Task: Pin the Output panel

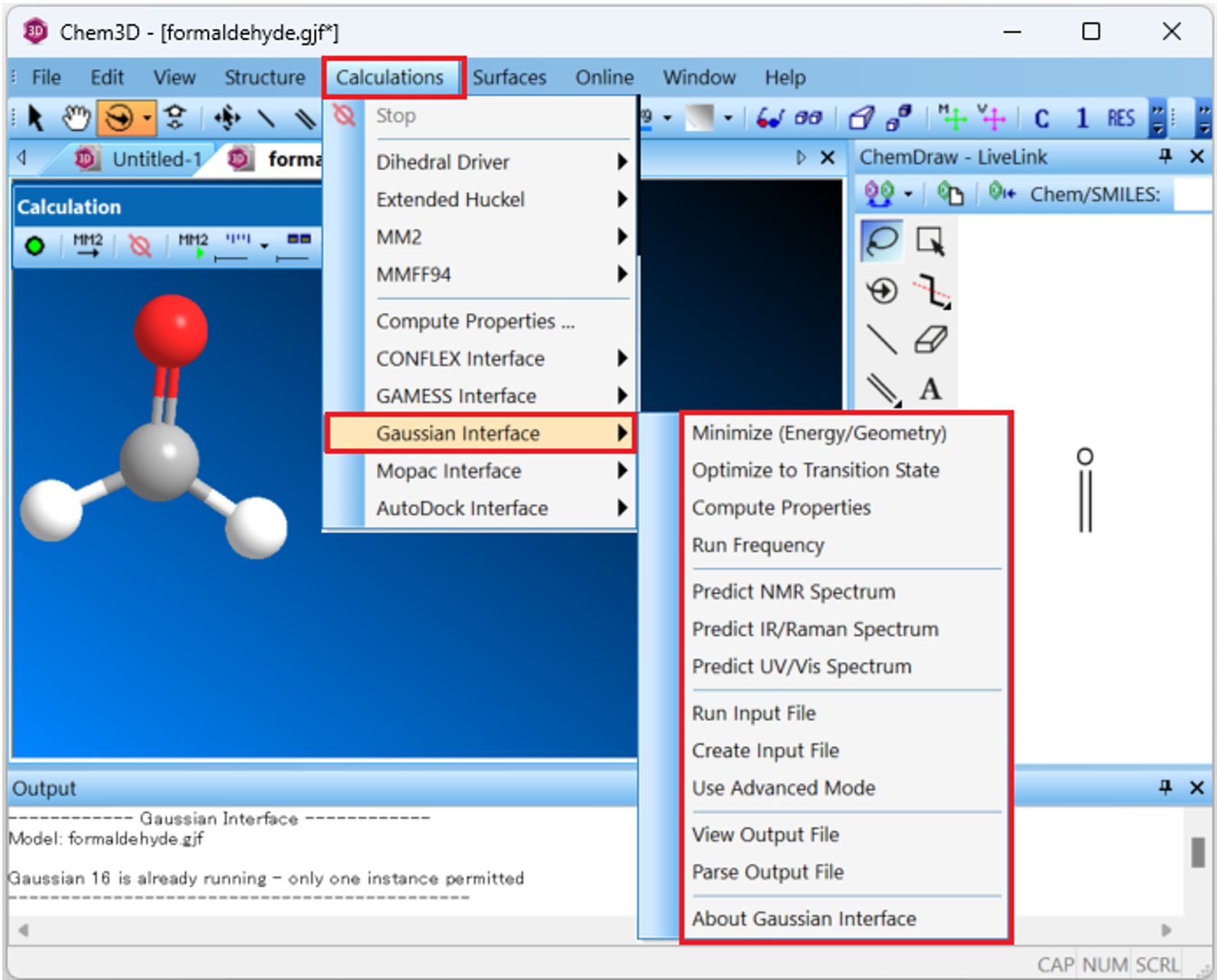Action: (x=1166, y=787)
